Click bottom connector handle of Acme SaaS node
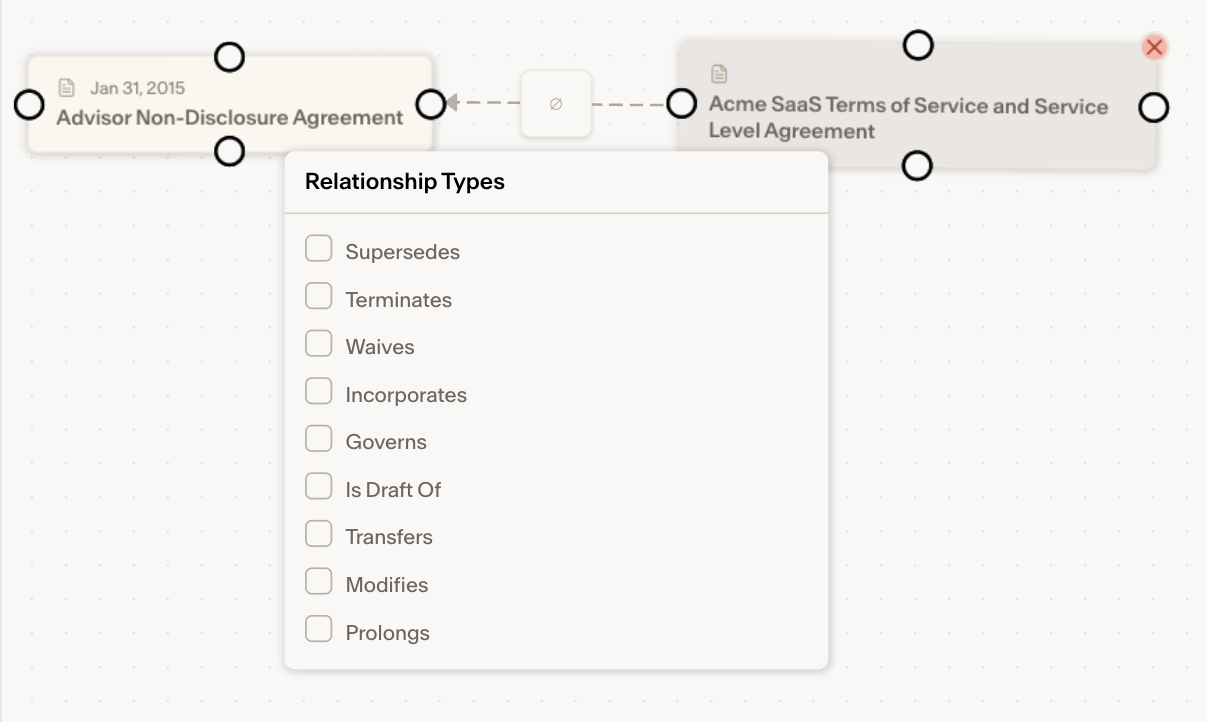The height and width of the screenshot is (722, 1206). (917, 166)
